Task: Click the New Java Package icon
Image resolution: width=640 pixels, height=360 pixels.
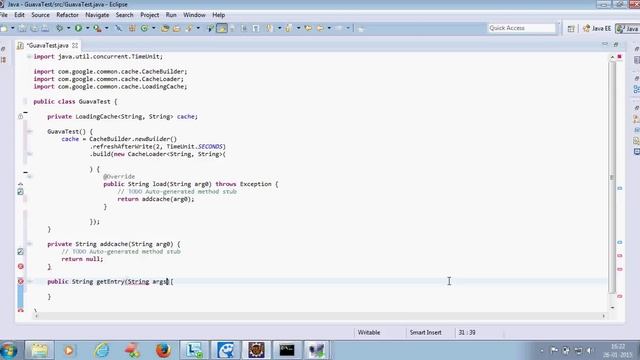Action: tap(132, 28)
